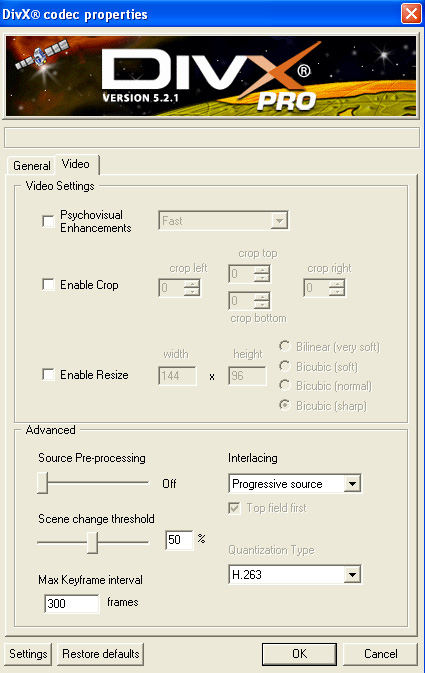Open the Settings button
Screen dimensions: 425x673
pos(28,654)
